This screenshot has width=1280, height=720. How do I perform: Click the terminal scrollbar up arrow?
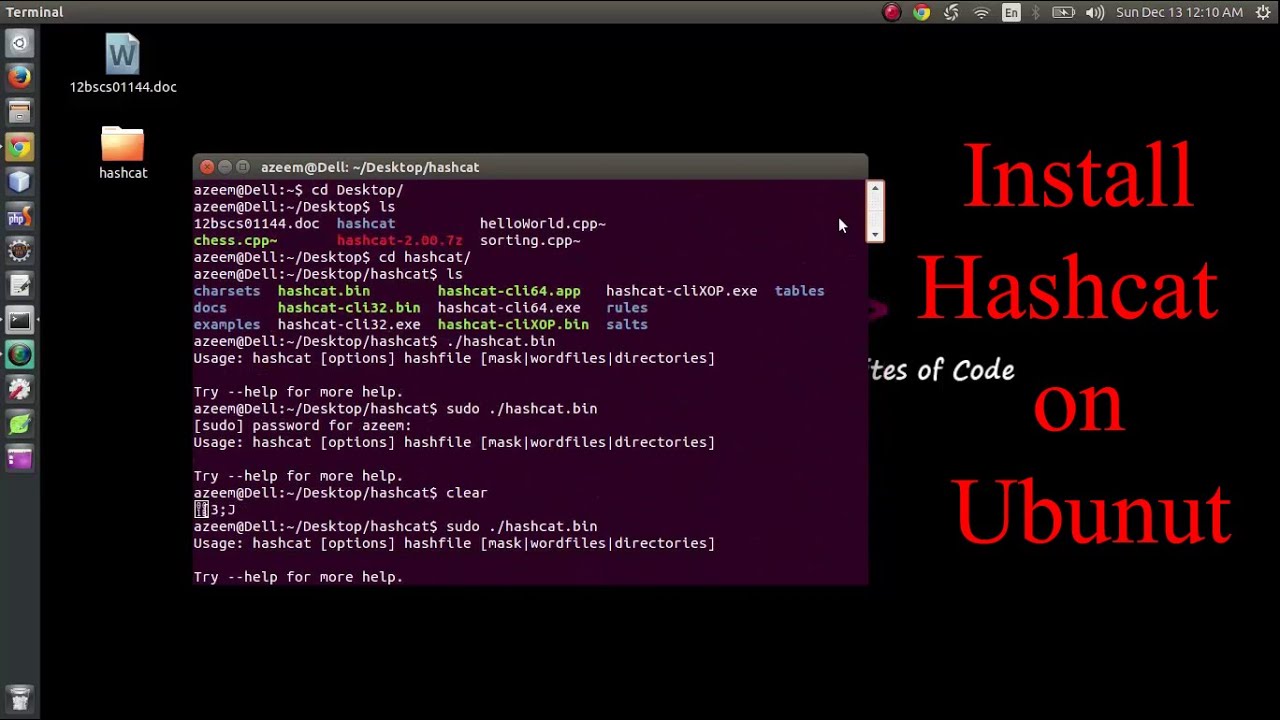point(875,187)
